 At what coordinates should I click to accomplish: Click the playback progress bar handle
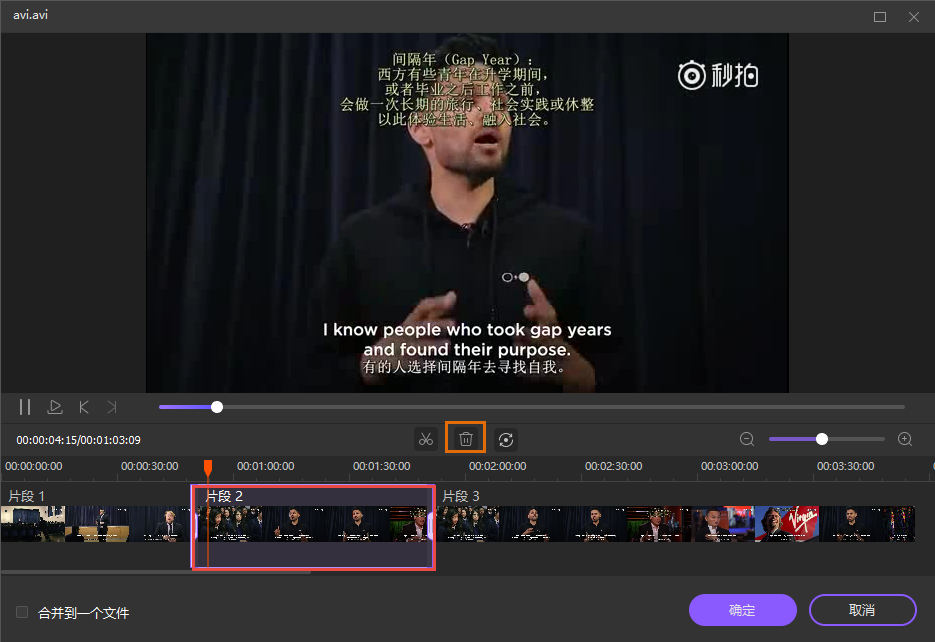pos(217,407)
